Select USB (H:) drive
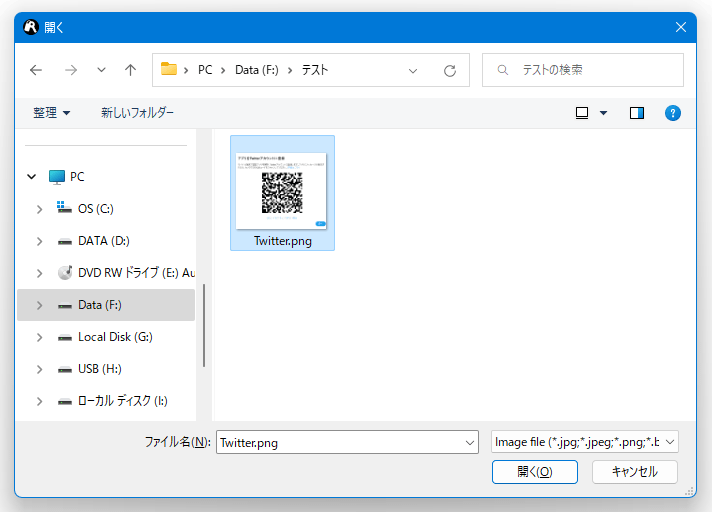Image resolution: width=712 pixels, height=512 pixels. coord(99,369)
